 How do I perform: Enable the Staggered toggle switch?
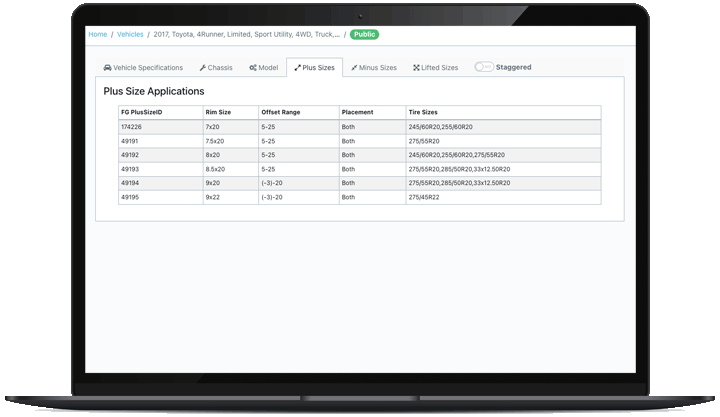point(484,67)
